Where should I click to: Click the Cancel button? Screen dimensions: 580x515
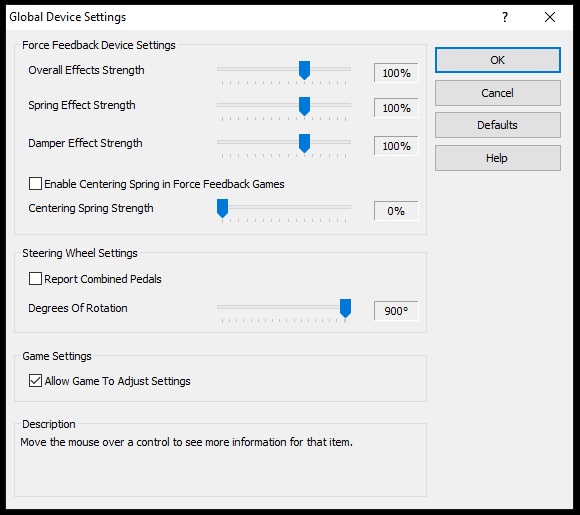(x=498, y=93)
